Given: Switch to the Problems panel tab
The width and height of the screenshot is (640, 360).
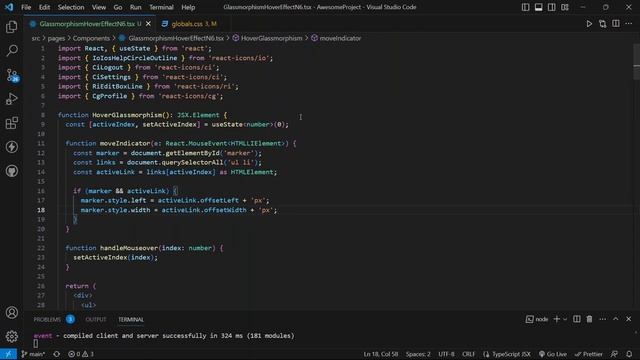Looking at the screenshot, I should pos(47,320).
